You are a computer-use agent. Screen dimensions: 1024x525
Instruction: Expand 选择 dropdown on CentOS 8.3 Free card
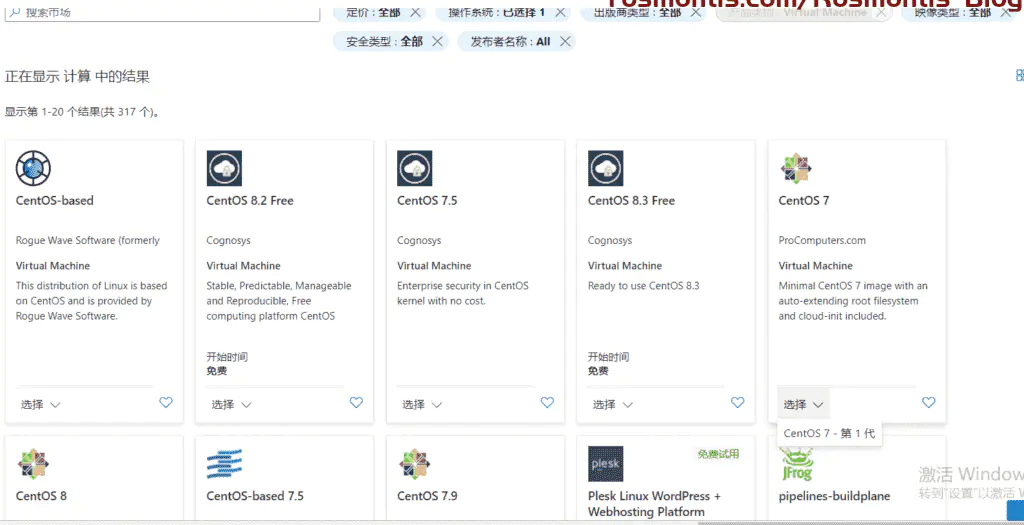613,404
